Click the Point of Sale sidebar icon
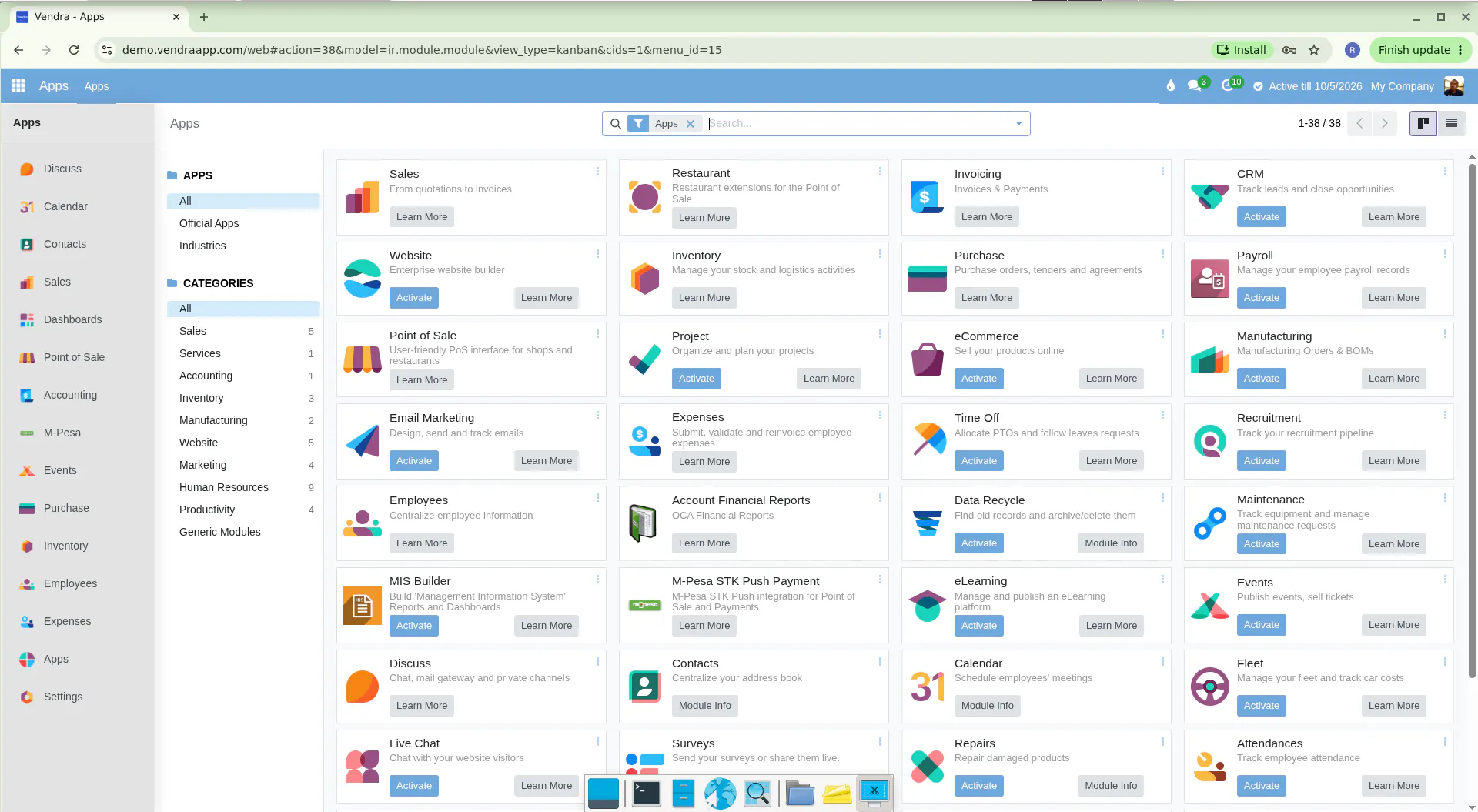Screen dimensions: 1478x812 pos(27,358)
